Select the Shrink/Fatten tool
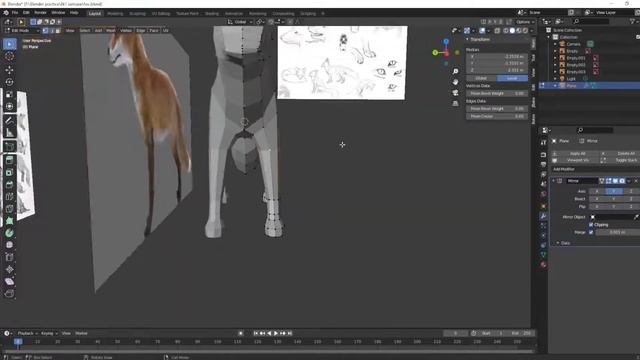This screenshot has width=640, height=360. click(10, 269)
